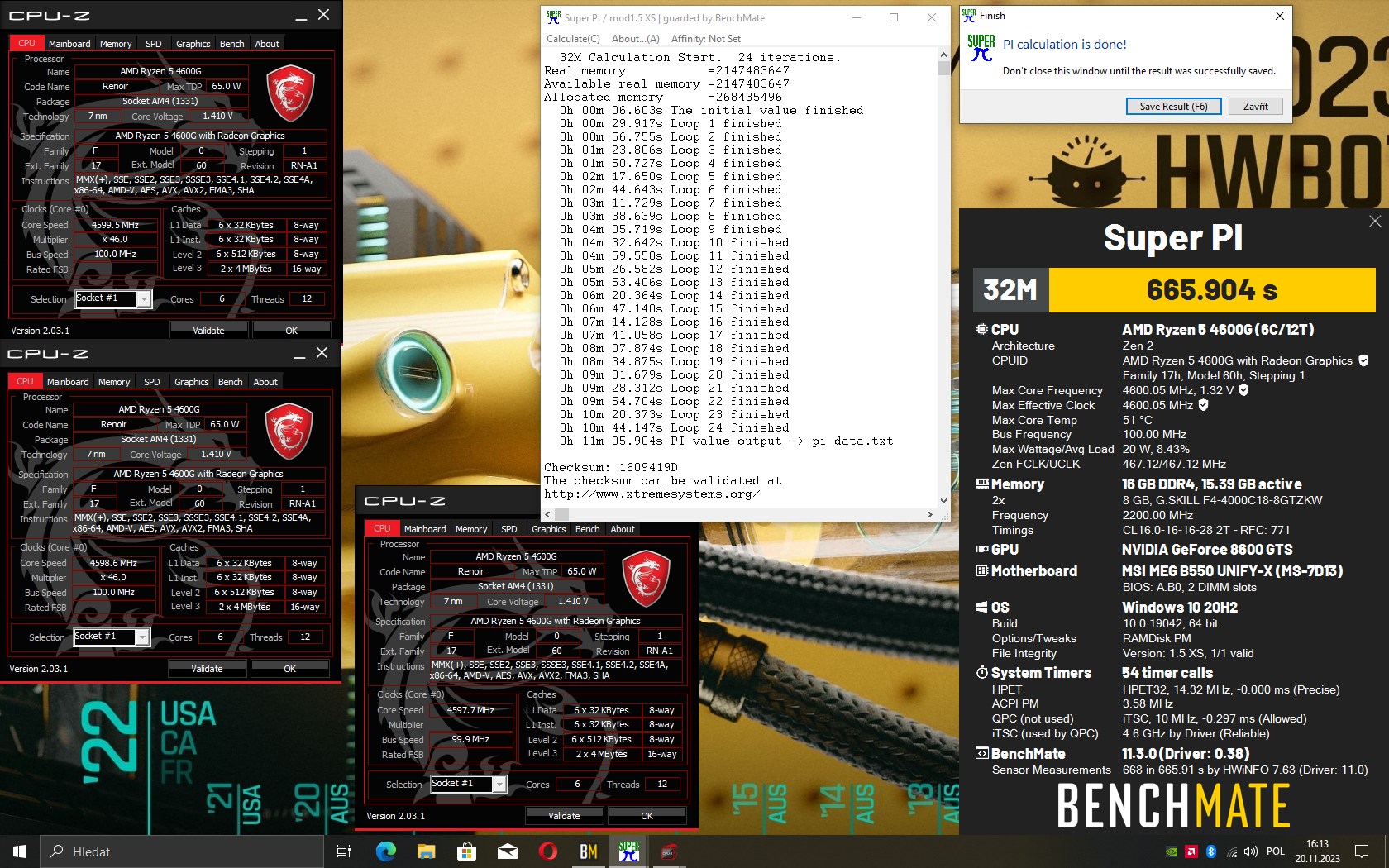
Task: Click the CPUID verified shield badge
Action: [x=1363, y=360]
